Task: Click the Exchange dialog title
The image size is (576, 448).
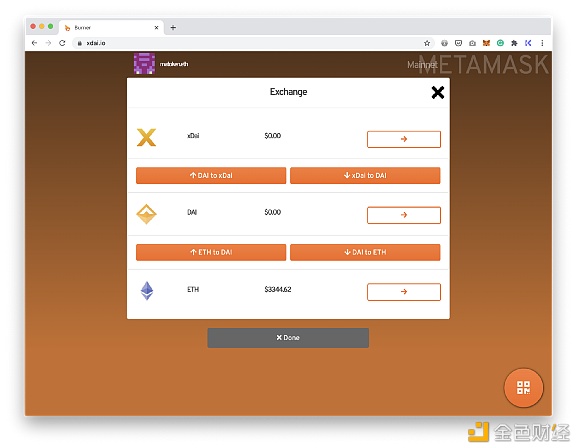Action: coord(288,92)
